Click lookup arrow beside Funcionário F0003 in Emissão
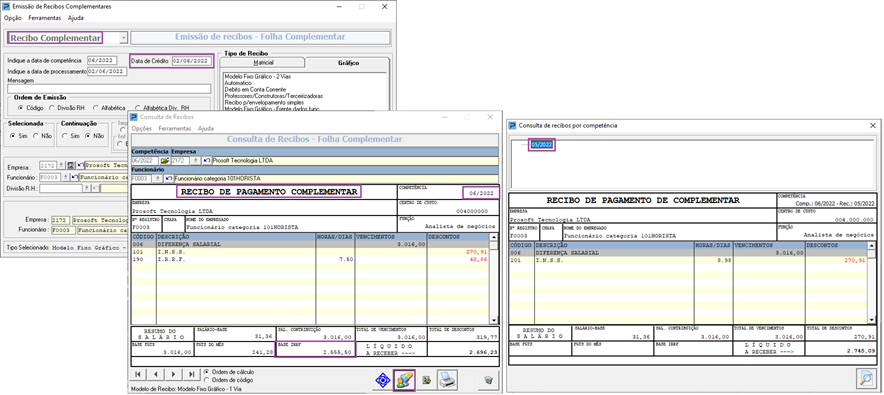884x395 pixels. [65, 177]
